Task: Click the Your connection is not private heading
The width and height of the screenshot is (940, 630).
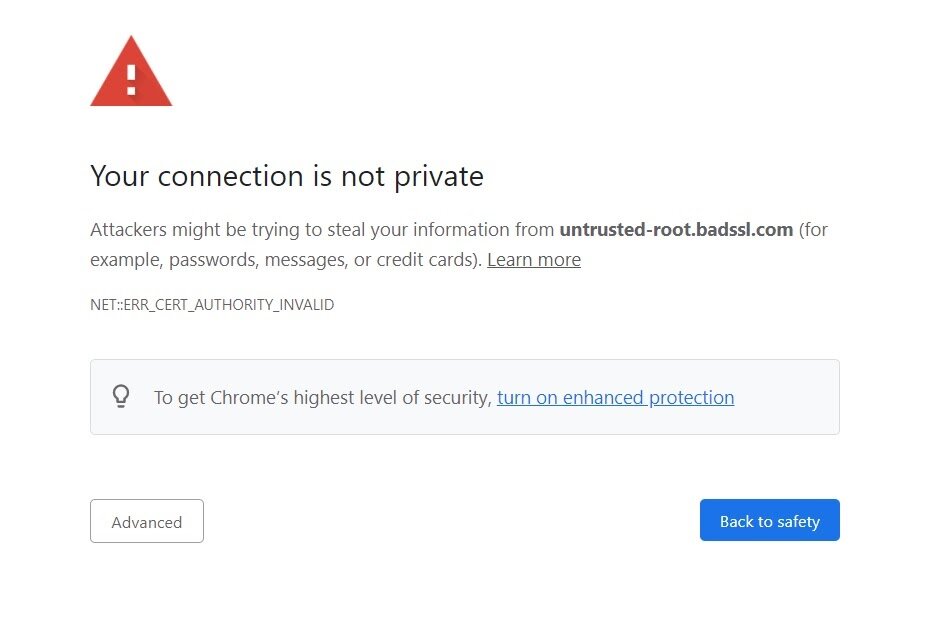Action: (x=287, y=177)
